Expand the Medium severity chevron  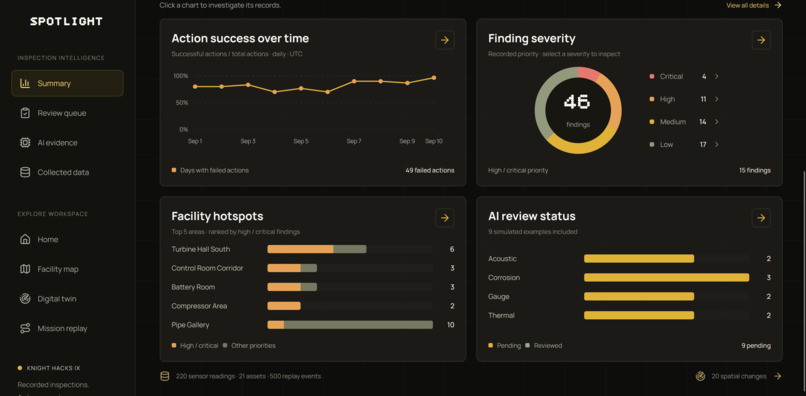click(x=717, y=122)
